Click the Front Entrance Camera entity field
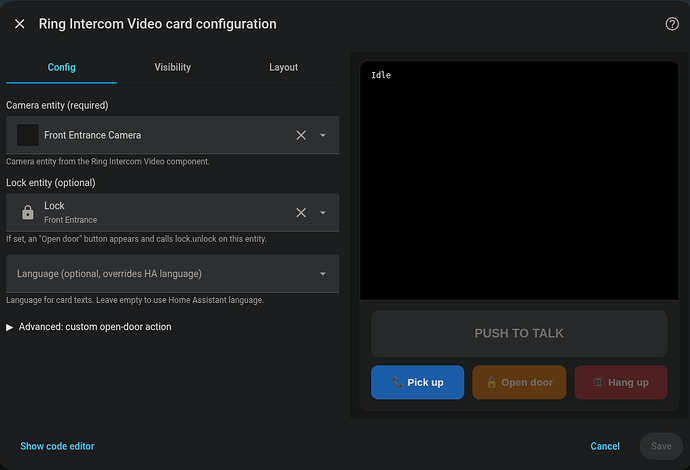690x470 pixels. [172, 135]
